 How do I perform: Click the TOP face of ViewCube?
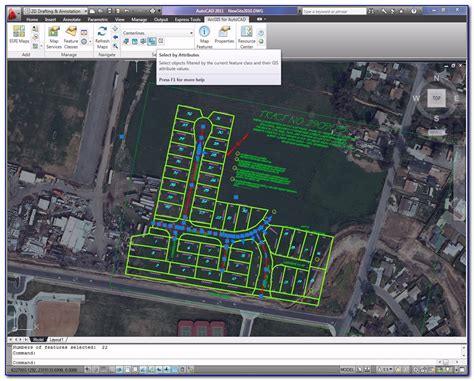(436, 98)
